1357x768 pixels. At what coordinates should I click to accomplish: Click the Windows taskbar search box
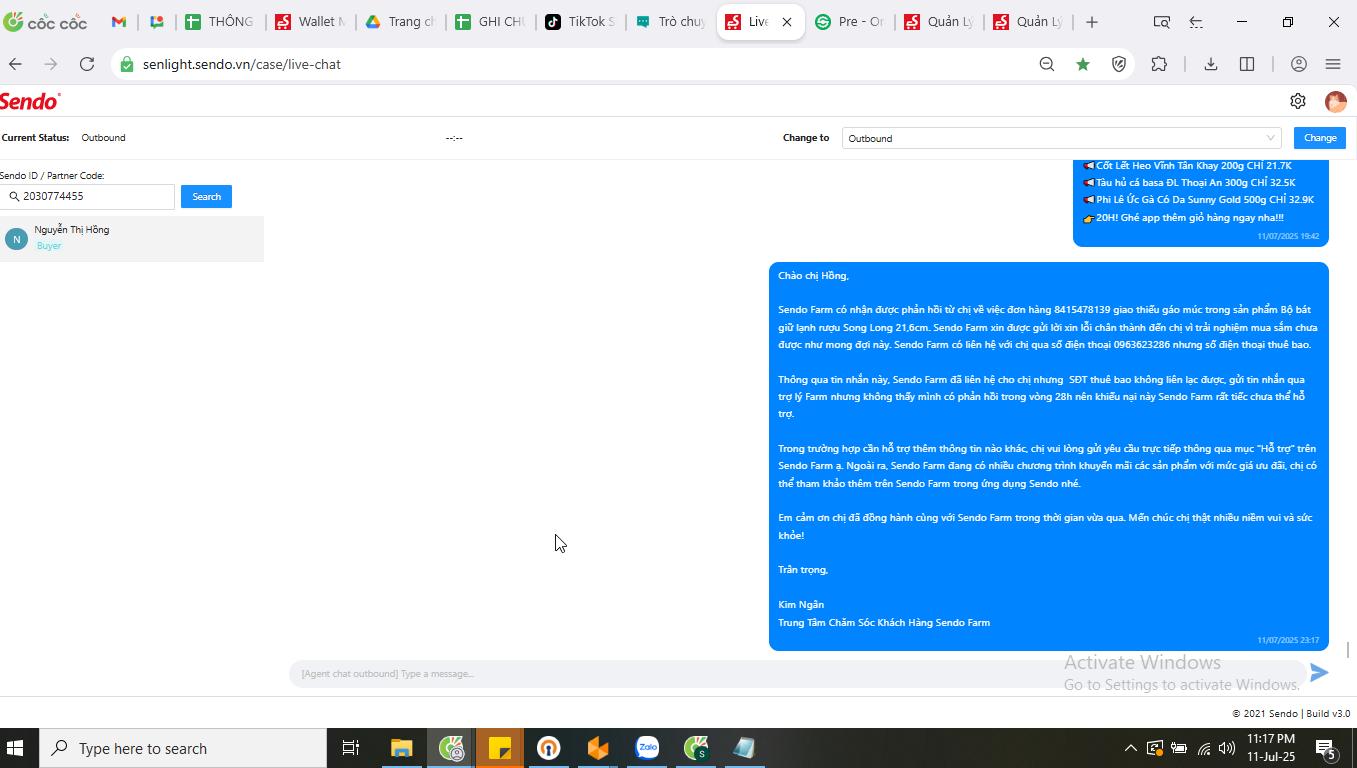tap(183, 748)
